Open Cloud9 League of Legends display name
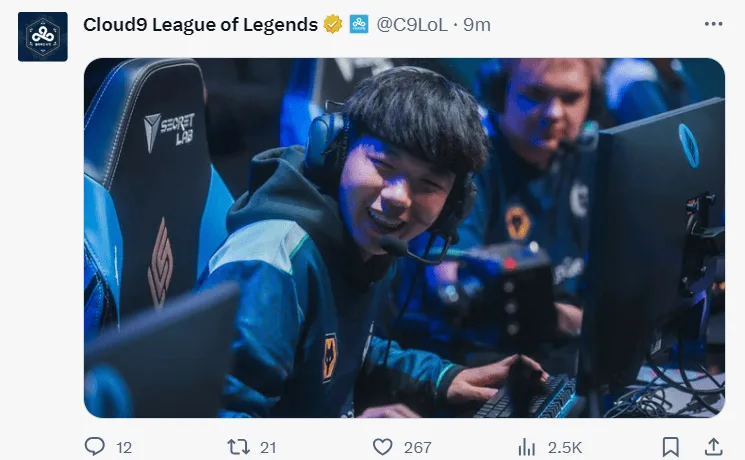Screen dimensions: 745x460 (200, 25)
